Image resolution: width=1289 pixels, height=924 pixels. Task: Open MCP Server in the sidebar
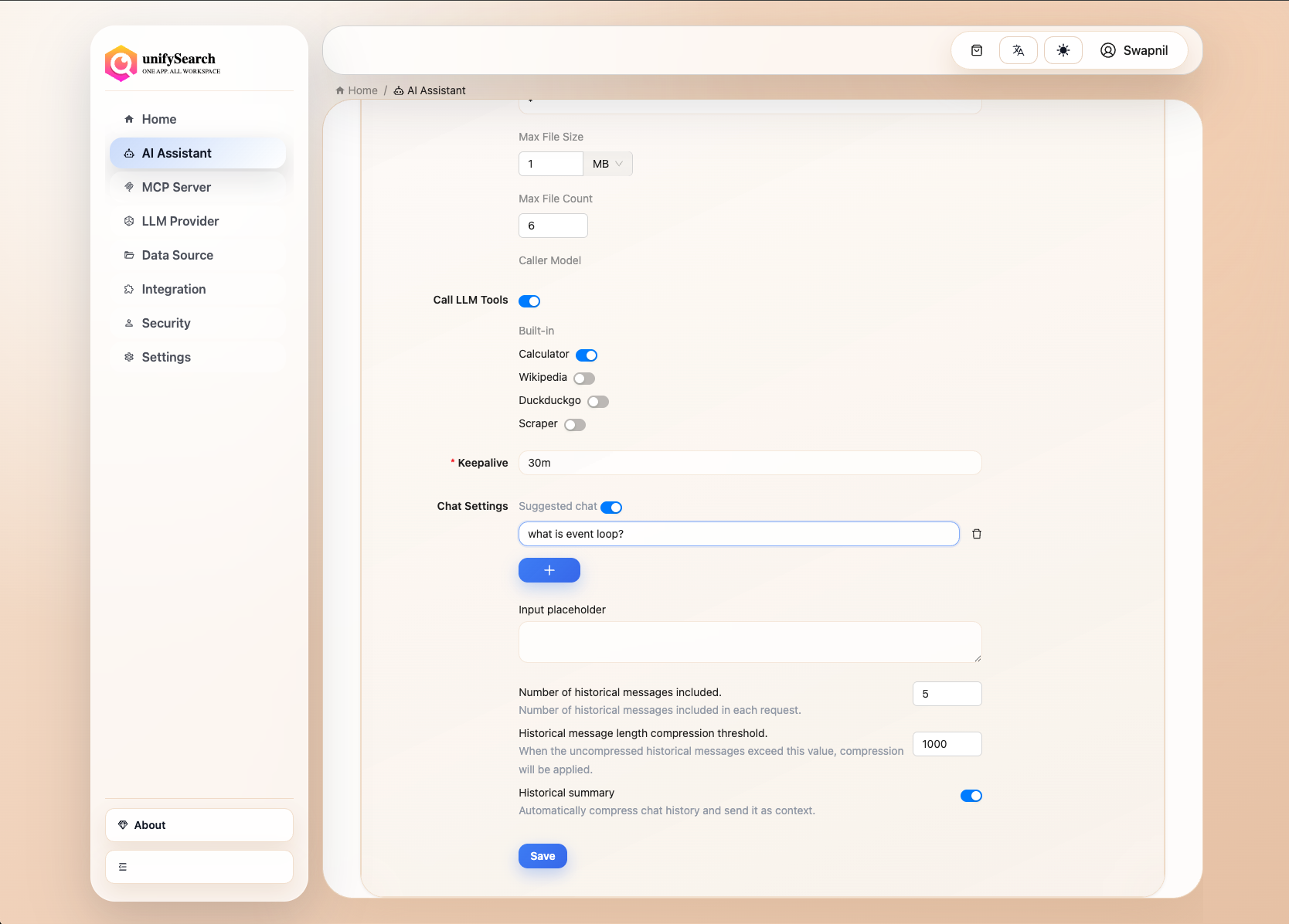(x=176, y=187)
